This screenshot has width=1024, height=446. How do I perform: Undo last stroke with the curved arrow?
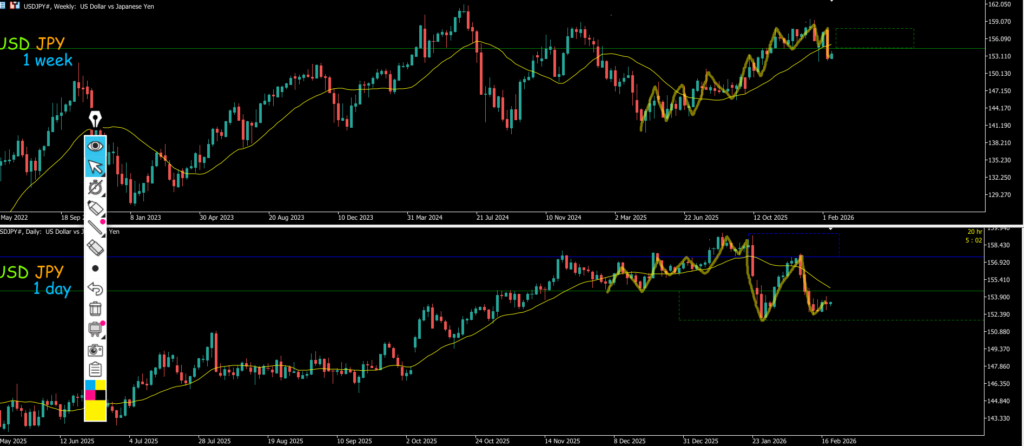[x=96, y=289]
